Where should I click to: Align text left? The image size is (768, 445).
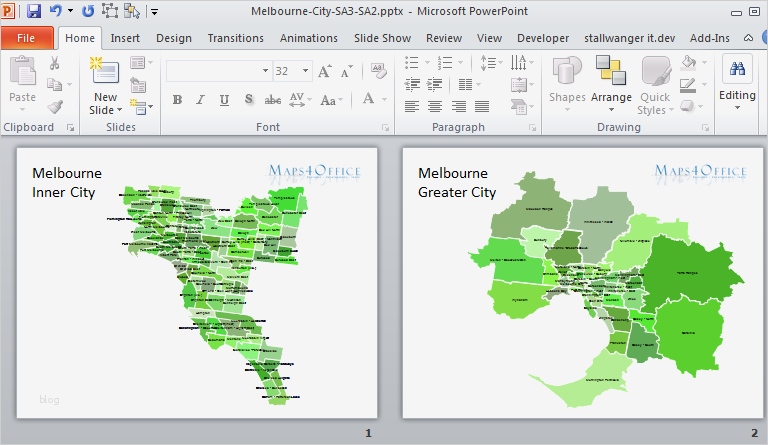[x=412, y=106]
